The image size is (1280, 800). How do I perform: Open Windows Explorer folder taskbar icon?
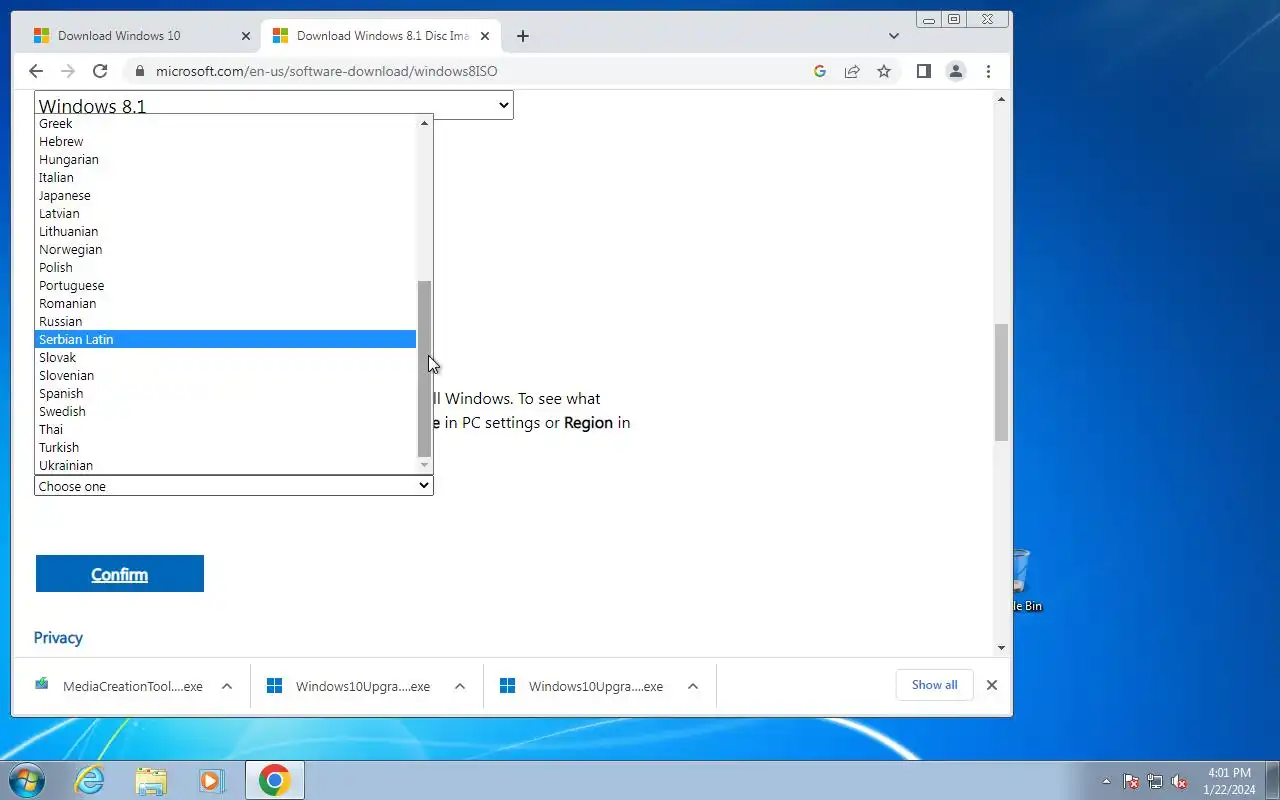click(151, 780)
